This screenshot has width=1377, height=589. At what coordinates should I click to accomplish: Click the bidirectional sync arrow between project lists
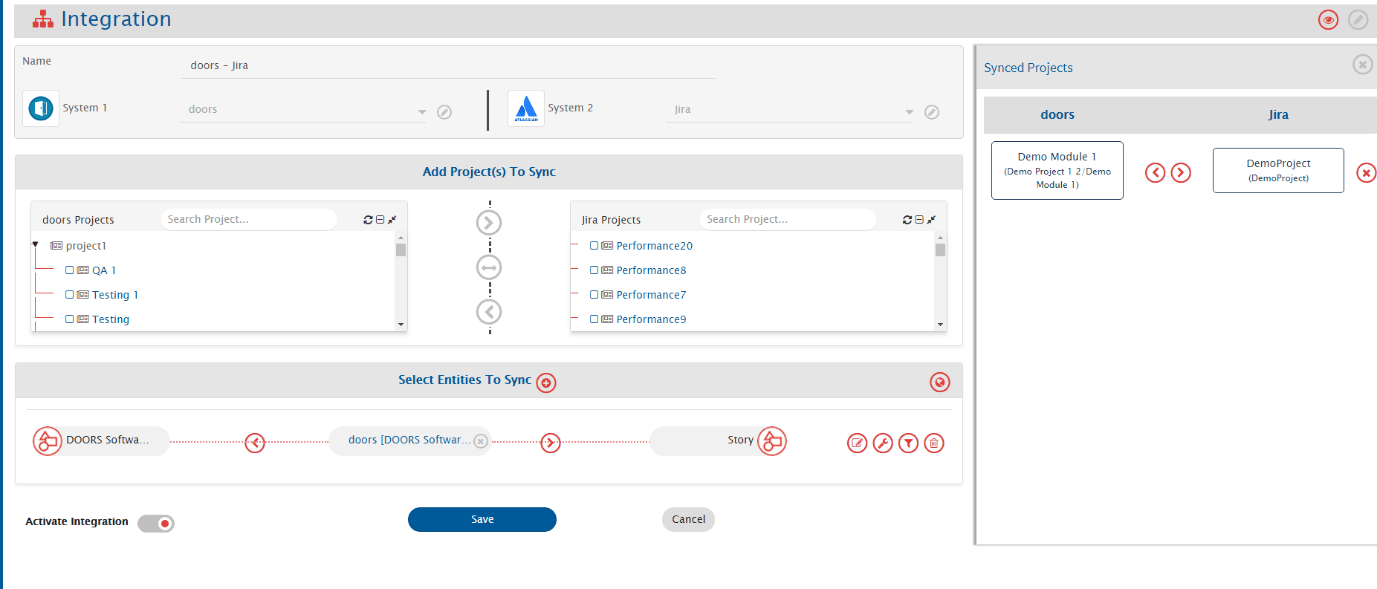pos(489,268)
